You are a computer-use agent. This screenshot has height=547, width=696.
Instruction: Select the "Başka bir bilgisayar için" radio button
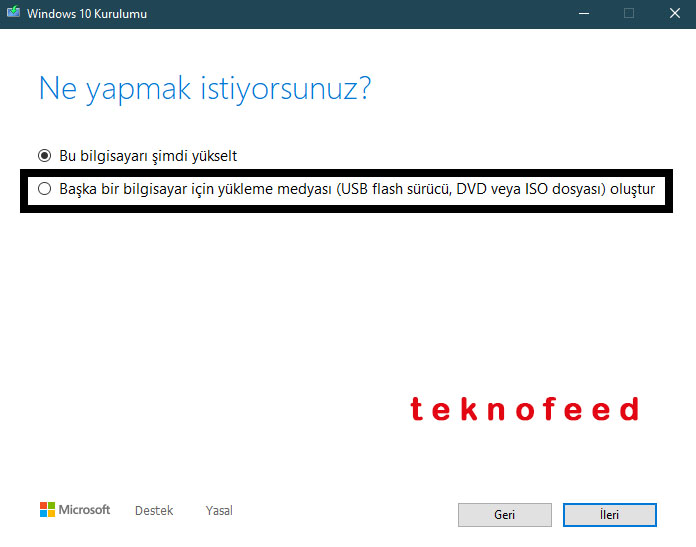(x=44, y=189)
